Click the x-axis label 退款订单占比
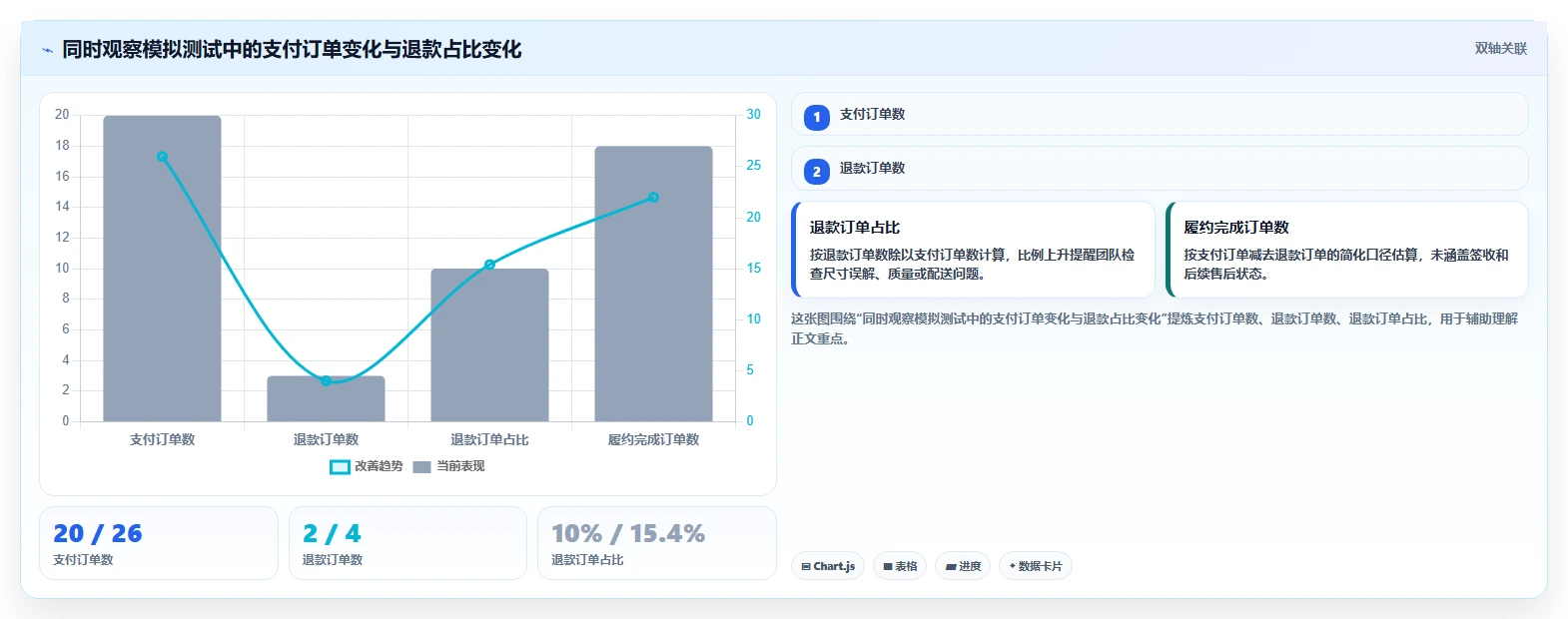The image size is (1568, 619). (489, 439)
